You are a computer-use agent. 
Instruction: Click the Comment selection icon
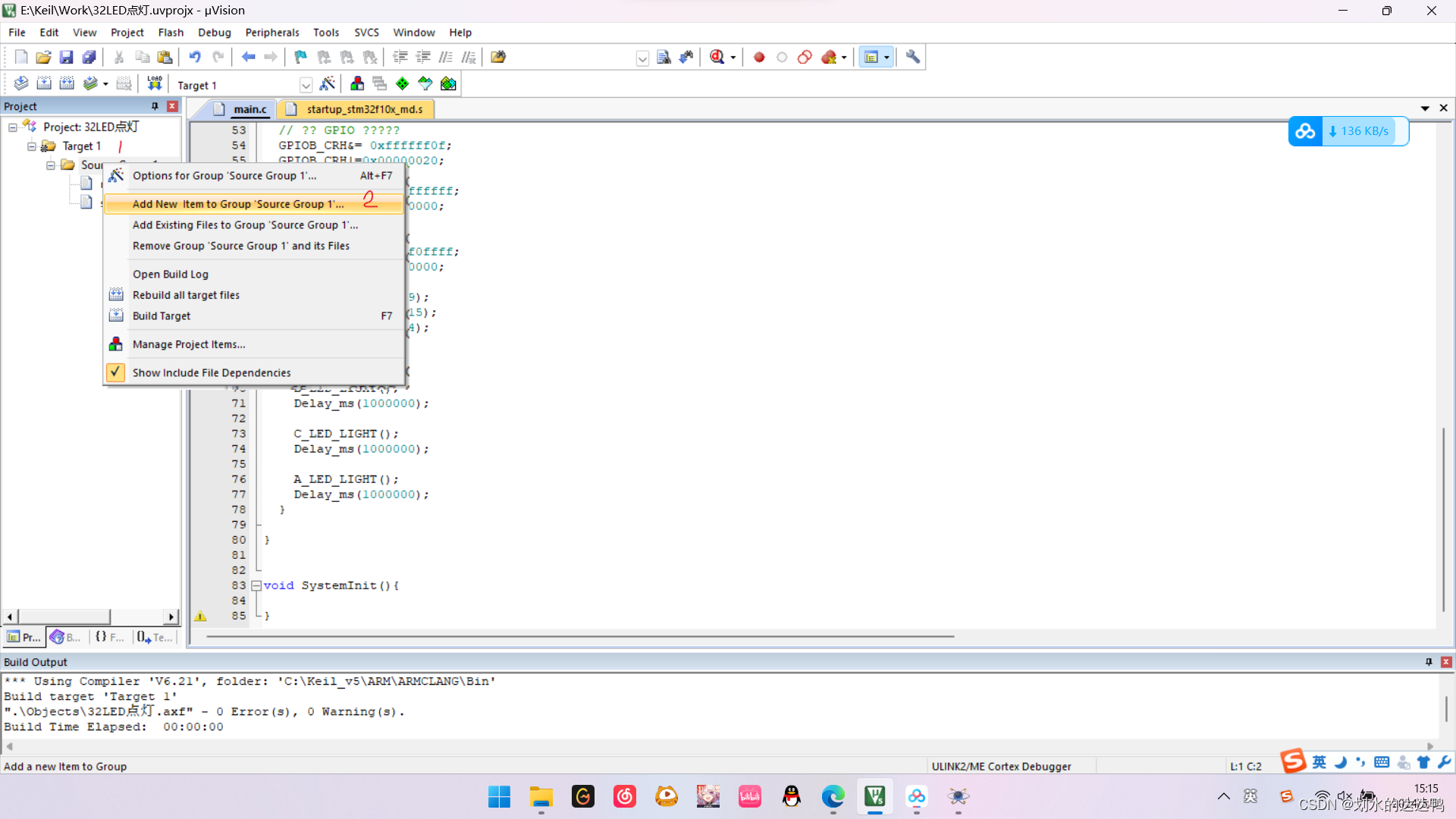pos(446,57)
